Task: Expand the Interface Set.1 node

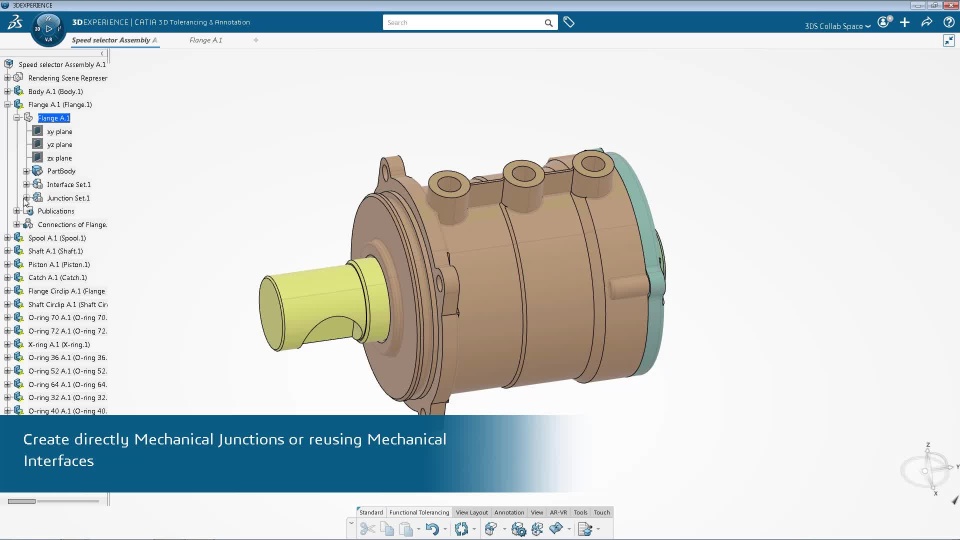Action: [x=26, y=184]
